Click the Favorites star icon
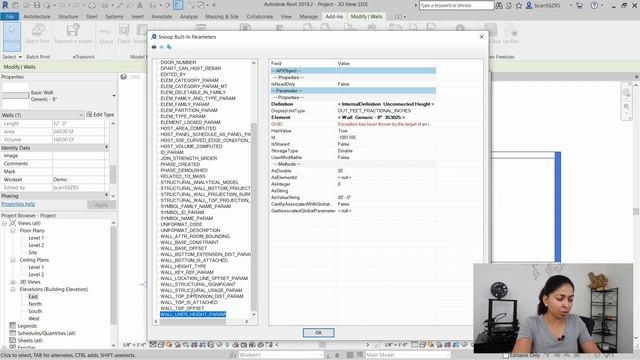Viewport: 640px width, 360px height. coord(519,5)
